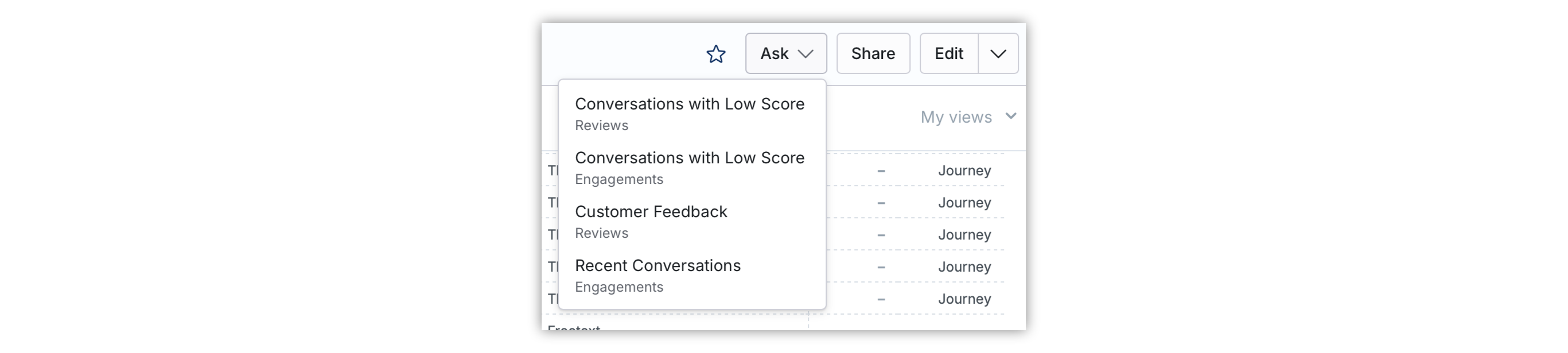
Task: Click Journey in the third table row
Action: (x=964, y=235)
